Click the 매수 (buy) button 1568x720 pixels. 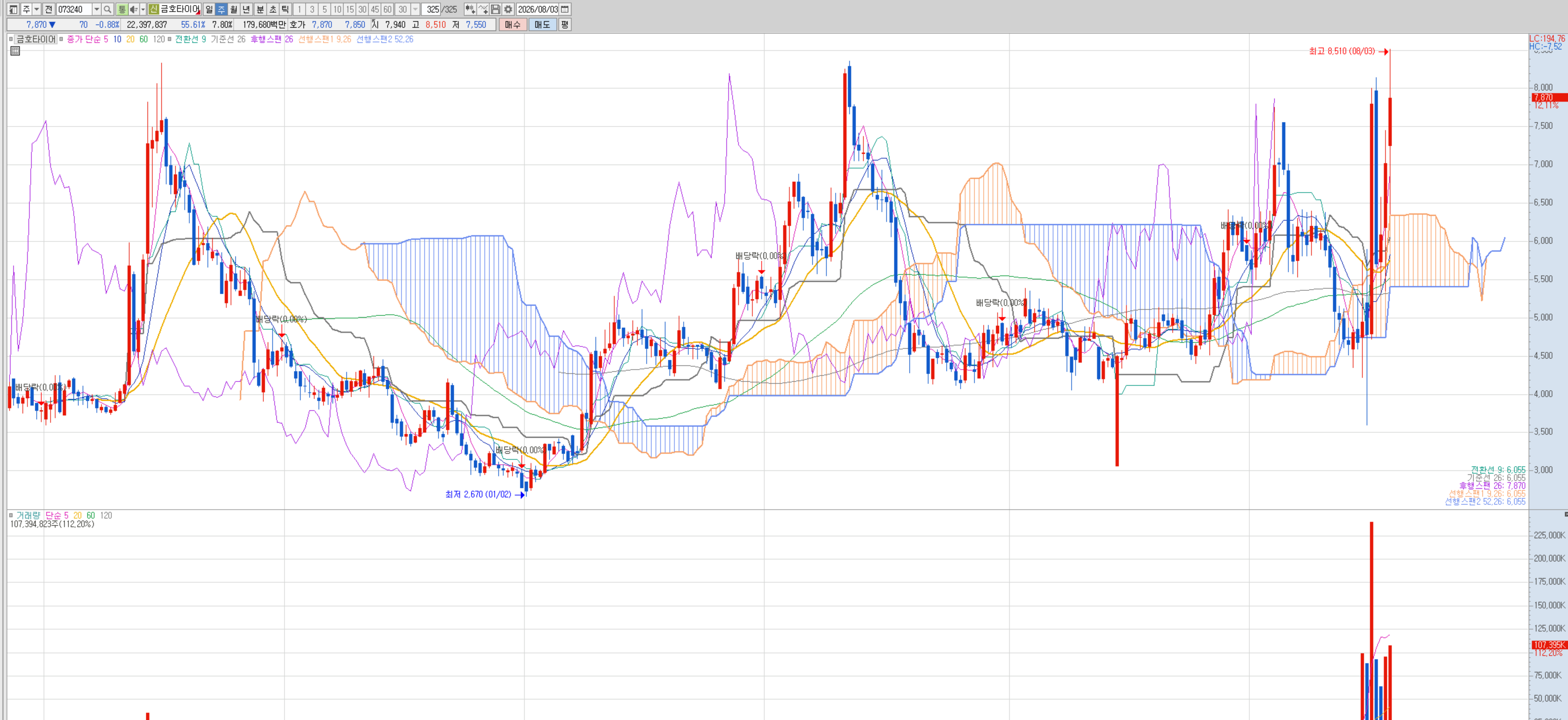coord(512,24)
